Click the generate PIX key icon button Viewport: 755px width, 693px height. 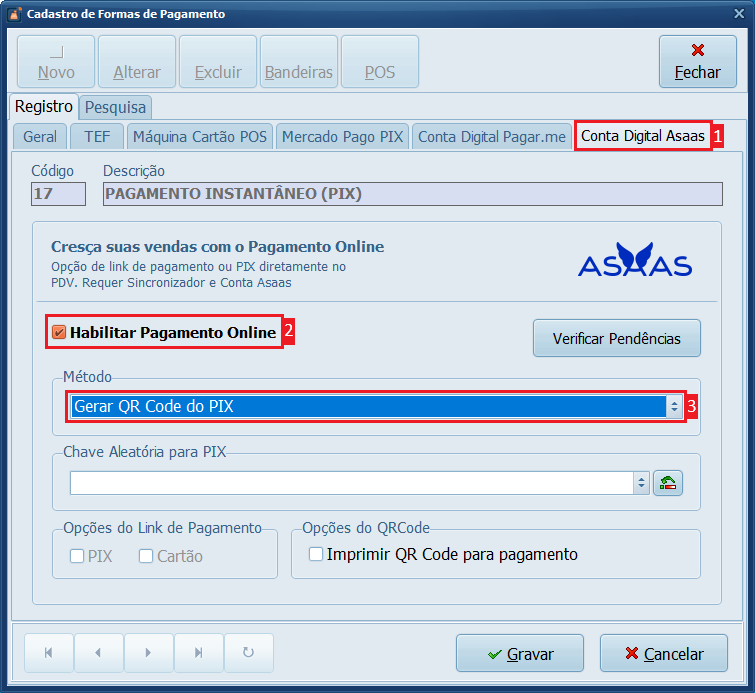[x=668, y=483]
